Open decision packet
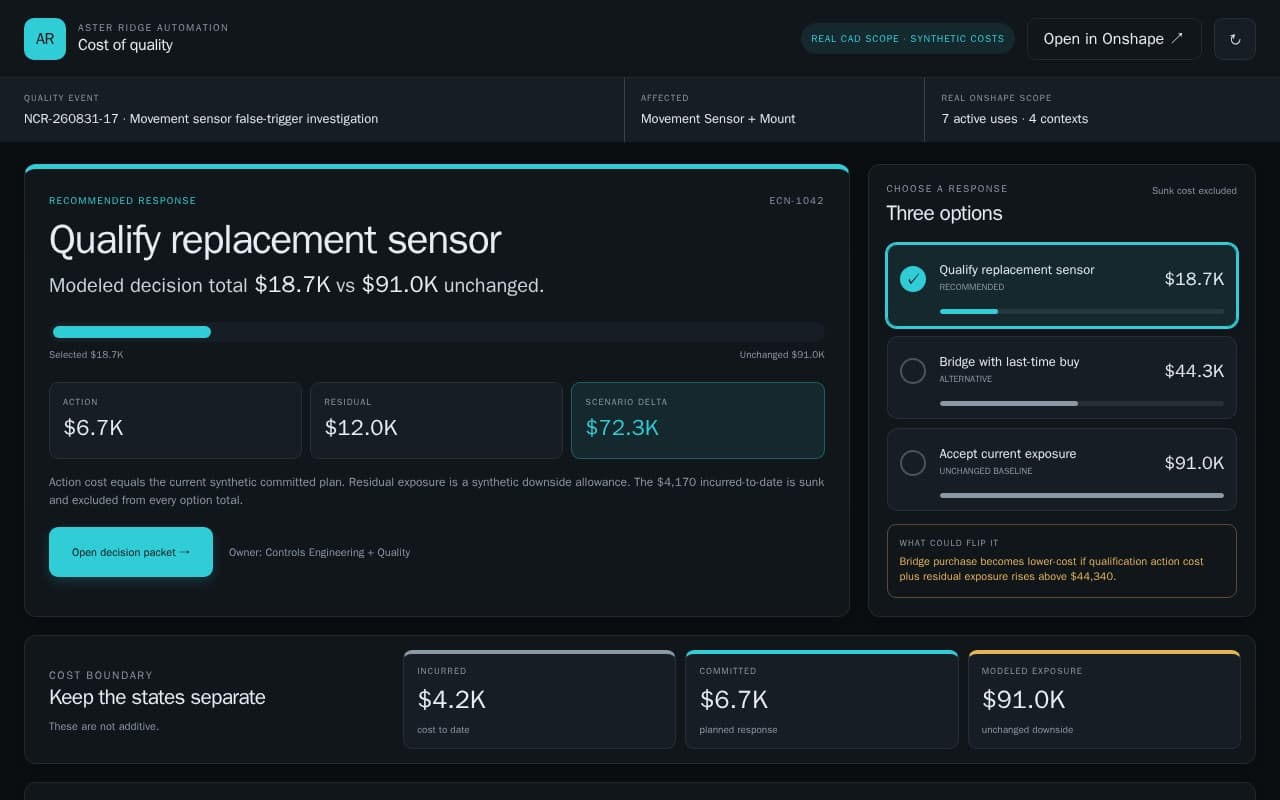Viewport: 1280px width, 800px height. (x=131, y=552)
